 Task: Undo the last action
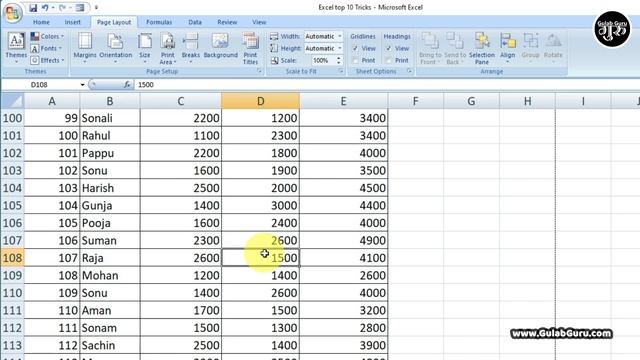(x=45, y=7)
